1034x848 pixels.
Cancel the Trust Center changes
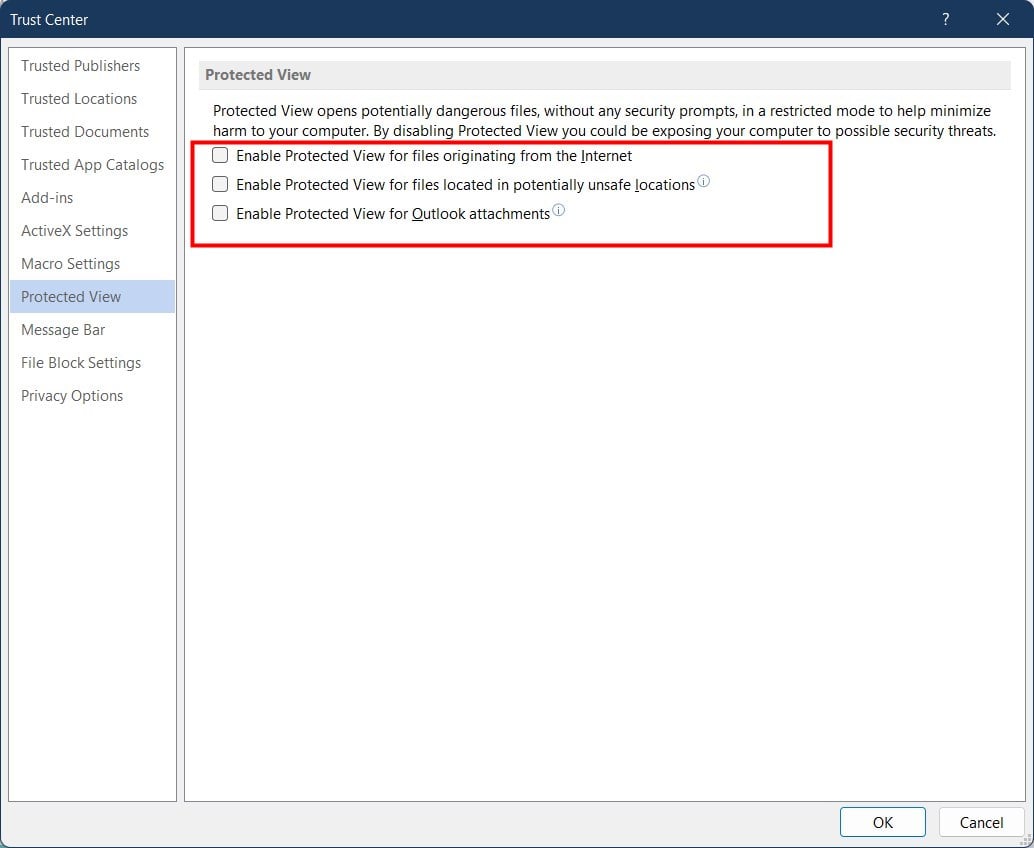[981, 822]
